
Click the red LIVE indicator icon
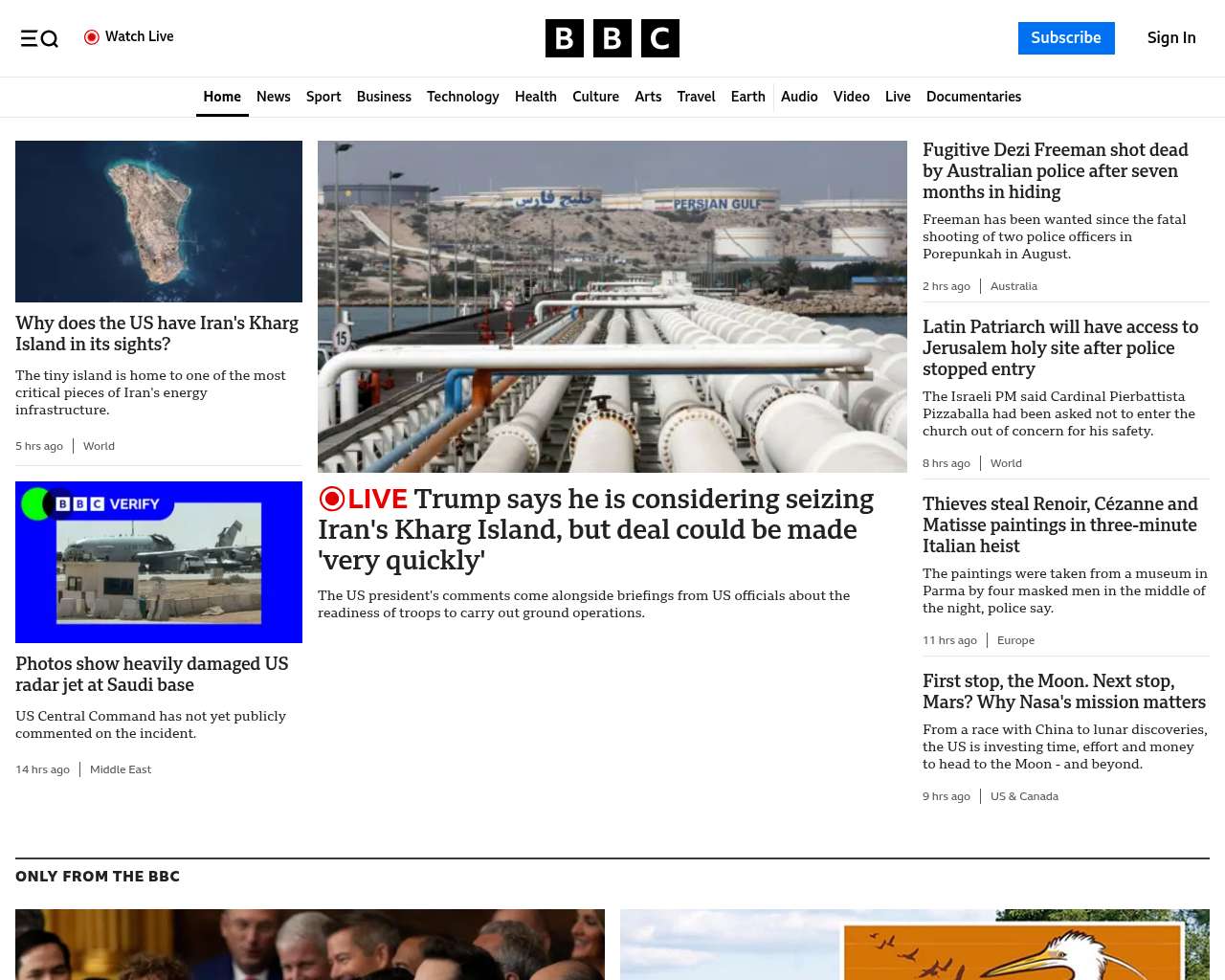(x=332, y=499)
